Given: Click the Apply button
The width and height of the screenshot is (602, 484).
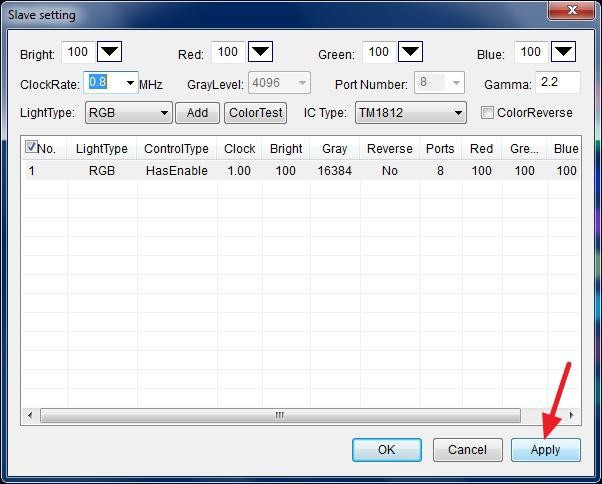Looking at the screenshot, I should pyautogui.click(x=545, y=450).
